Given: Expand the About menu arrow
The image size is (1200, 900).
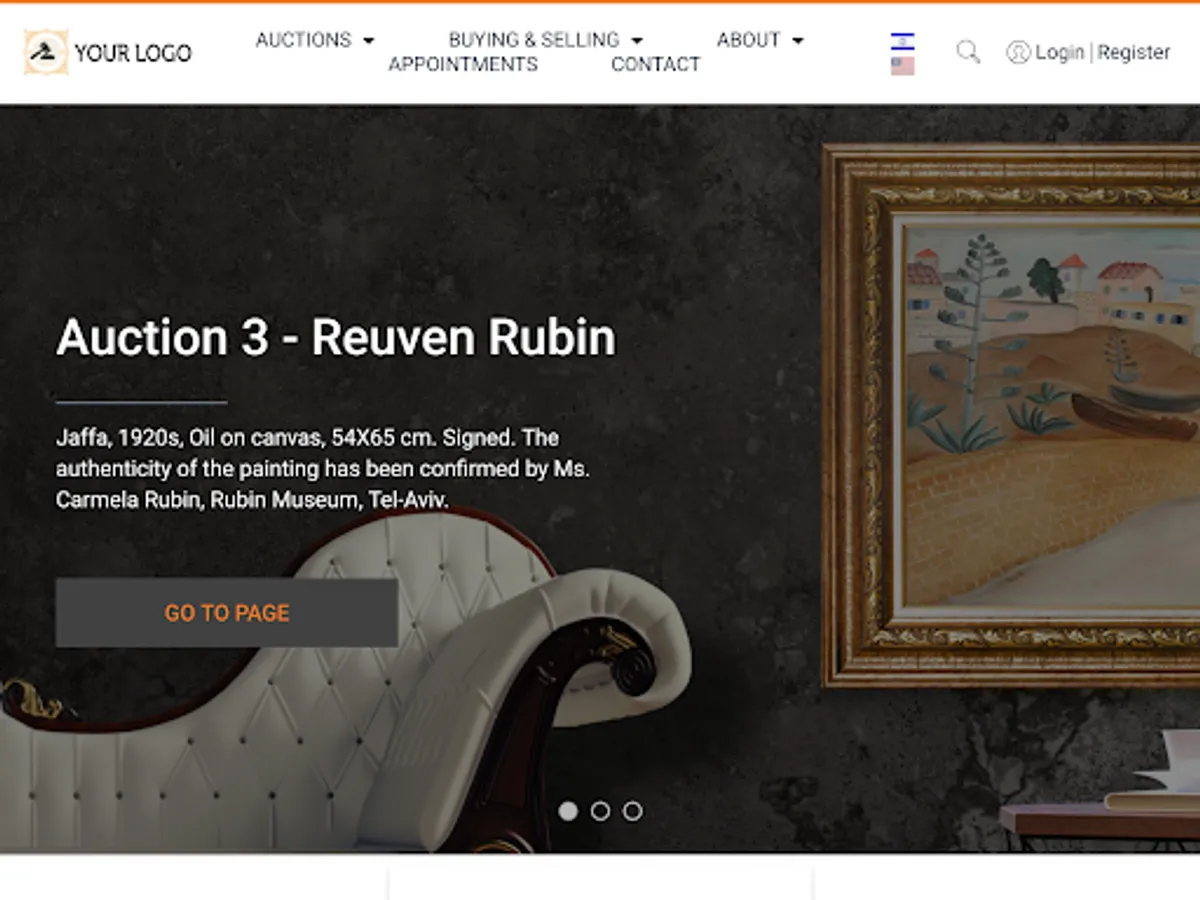Looking at the screenshot, I should click(797, 41).
